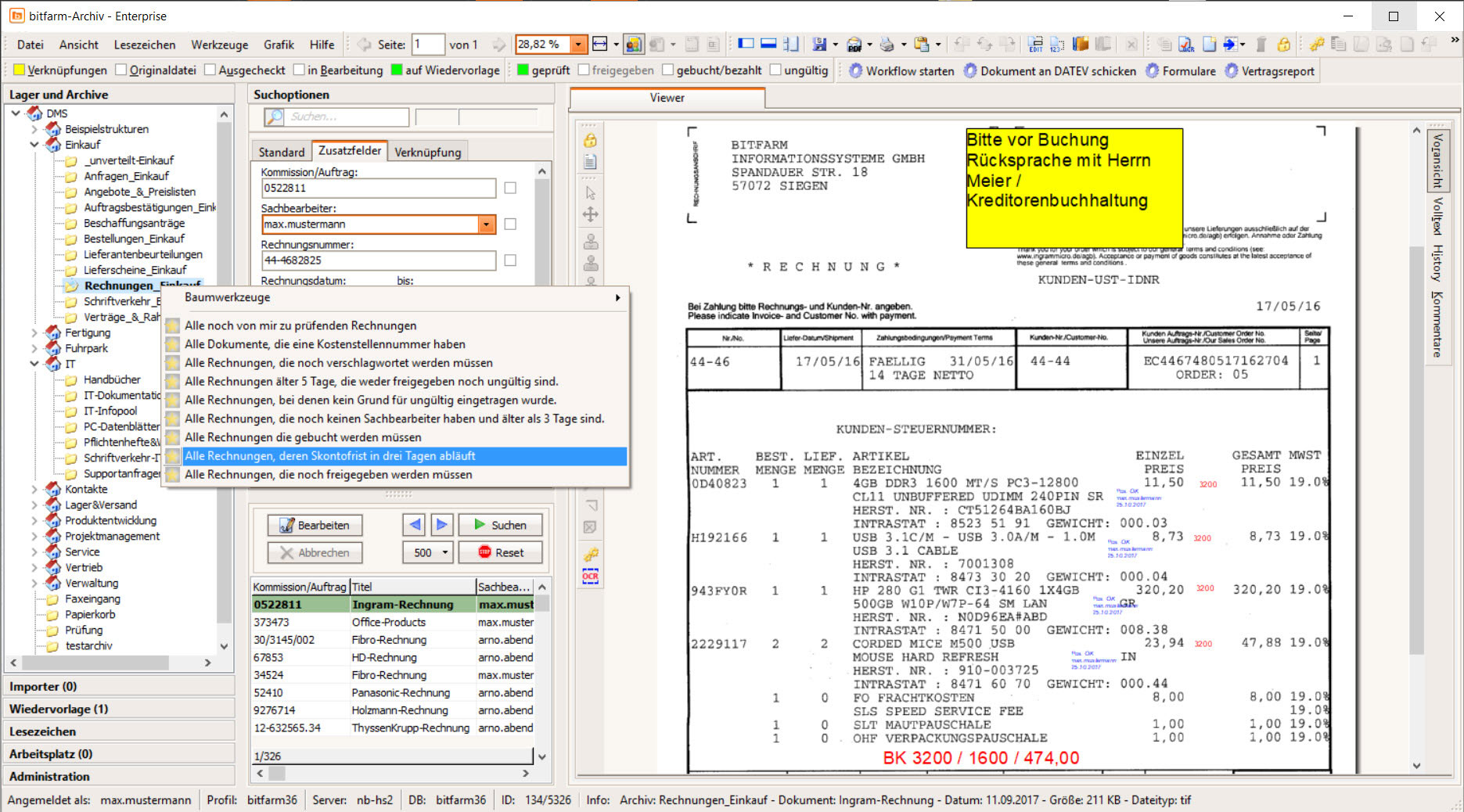Expand the Verwaltung tree node
Screen dimensions: 1464x812
[34, 583]
